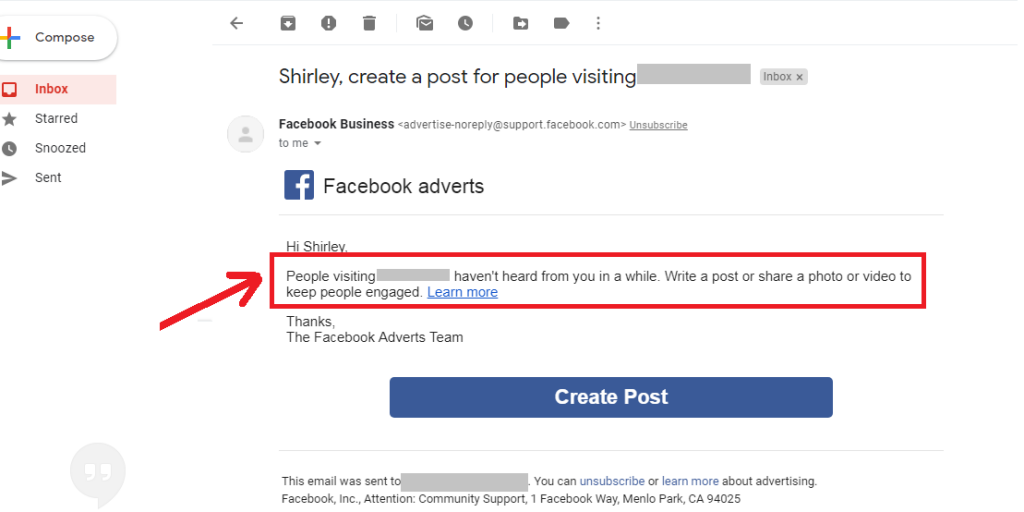Delete the email using the trash icon
The width and height of the screenshot is (1024, 512).
[369, 23]
